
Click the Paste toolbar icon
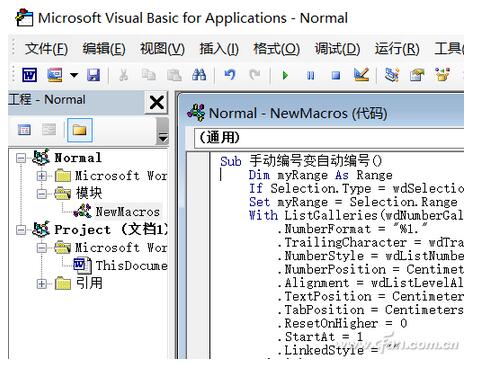(174, 75)
